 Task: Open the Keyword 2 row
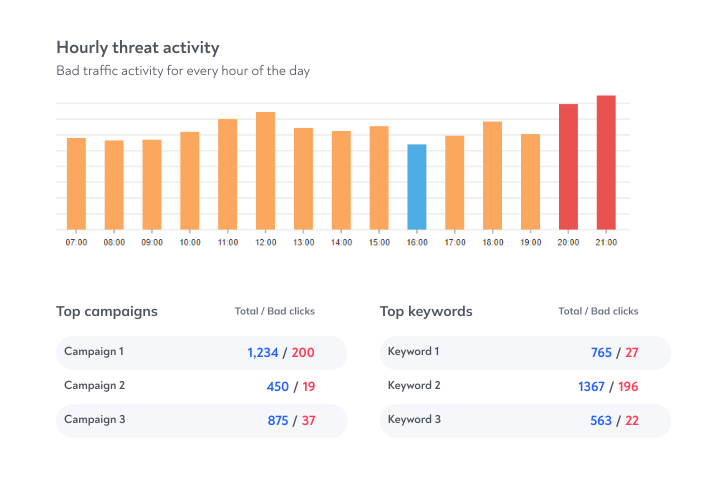525,387
